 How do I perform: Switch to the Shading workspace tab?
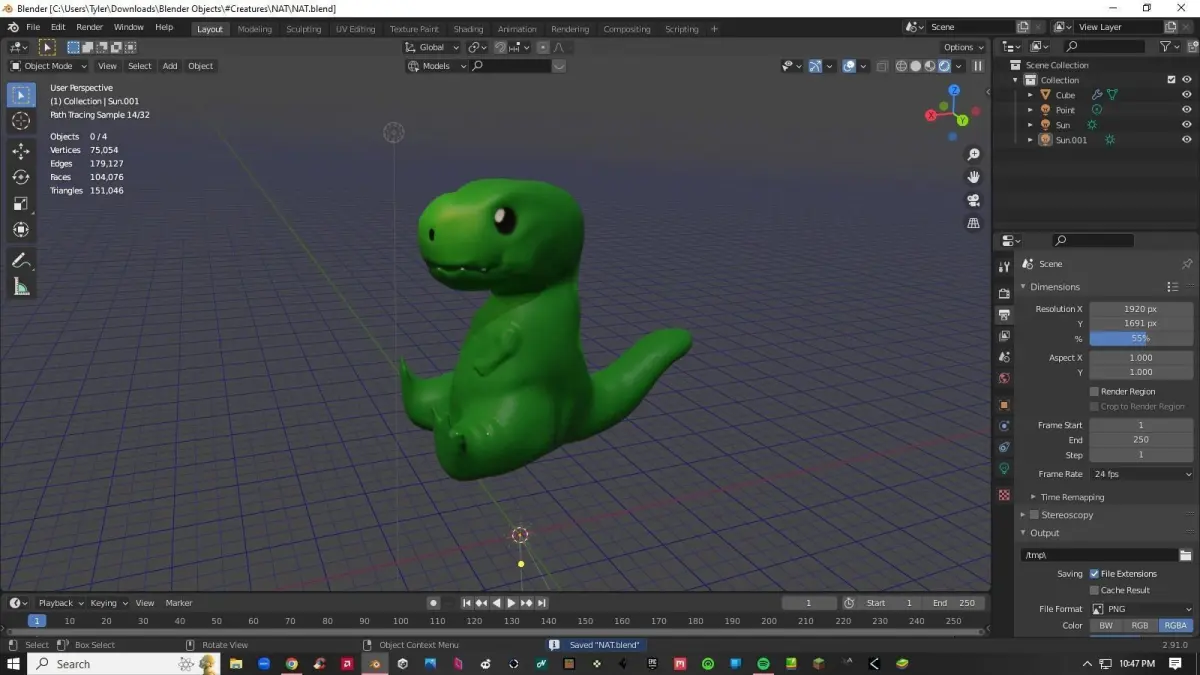pyautogui.click(x=468, y=29)
